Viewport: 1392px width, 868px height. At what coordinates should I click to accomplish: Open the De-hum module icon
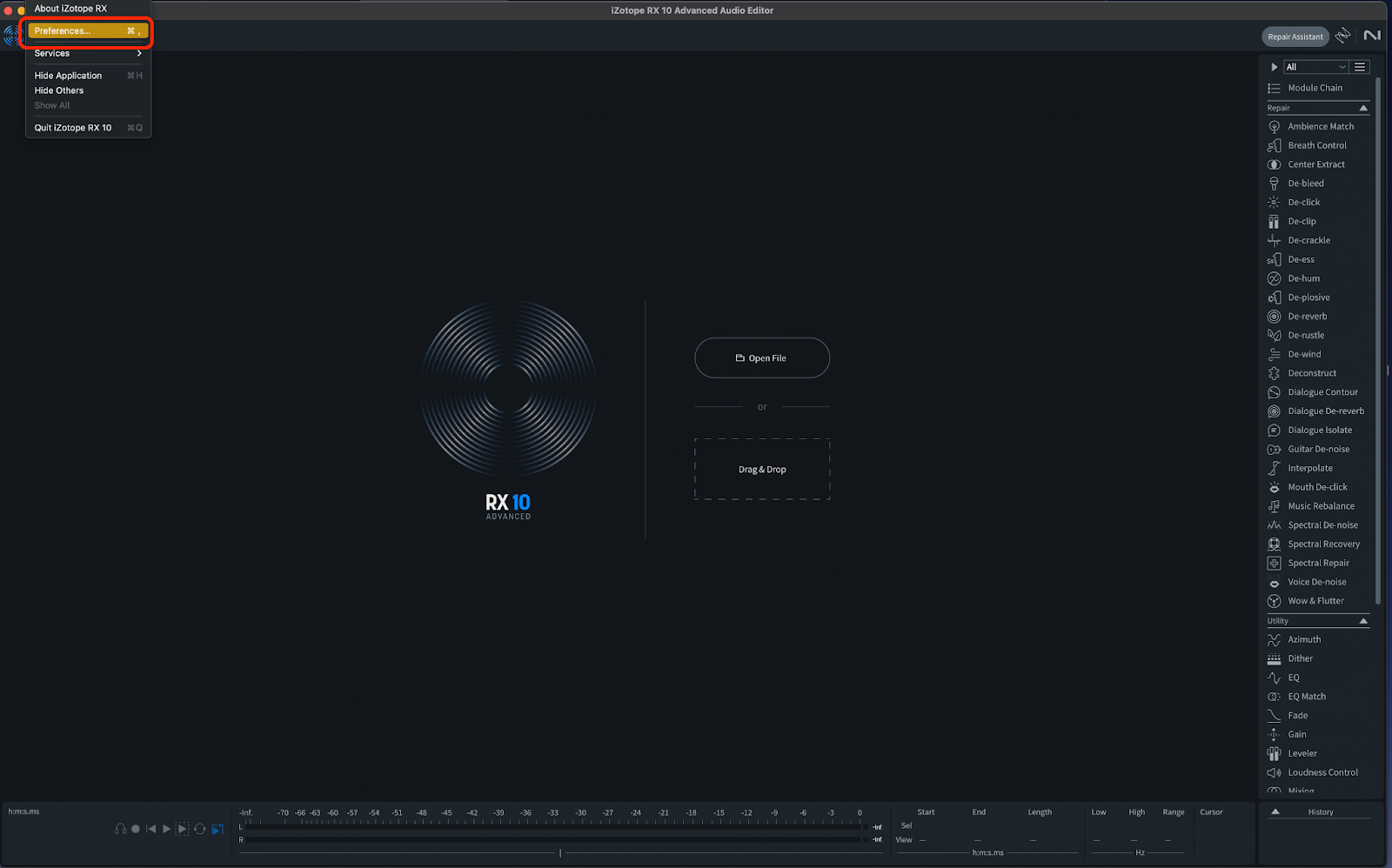click(x=1274, y=278)
